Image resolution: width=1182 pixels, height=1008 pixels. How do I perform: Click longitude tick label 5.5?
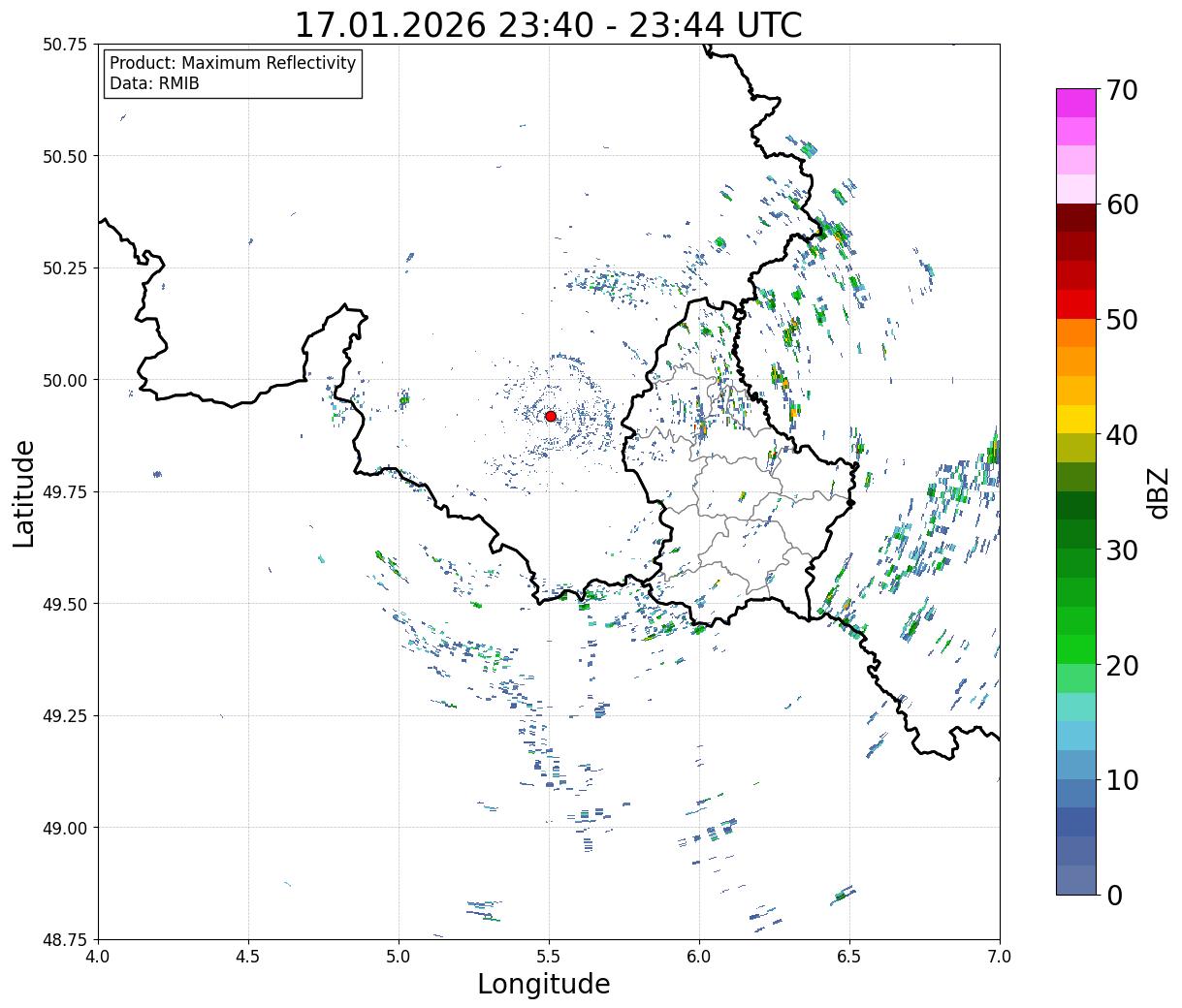(549, 957)
